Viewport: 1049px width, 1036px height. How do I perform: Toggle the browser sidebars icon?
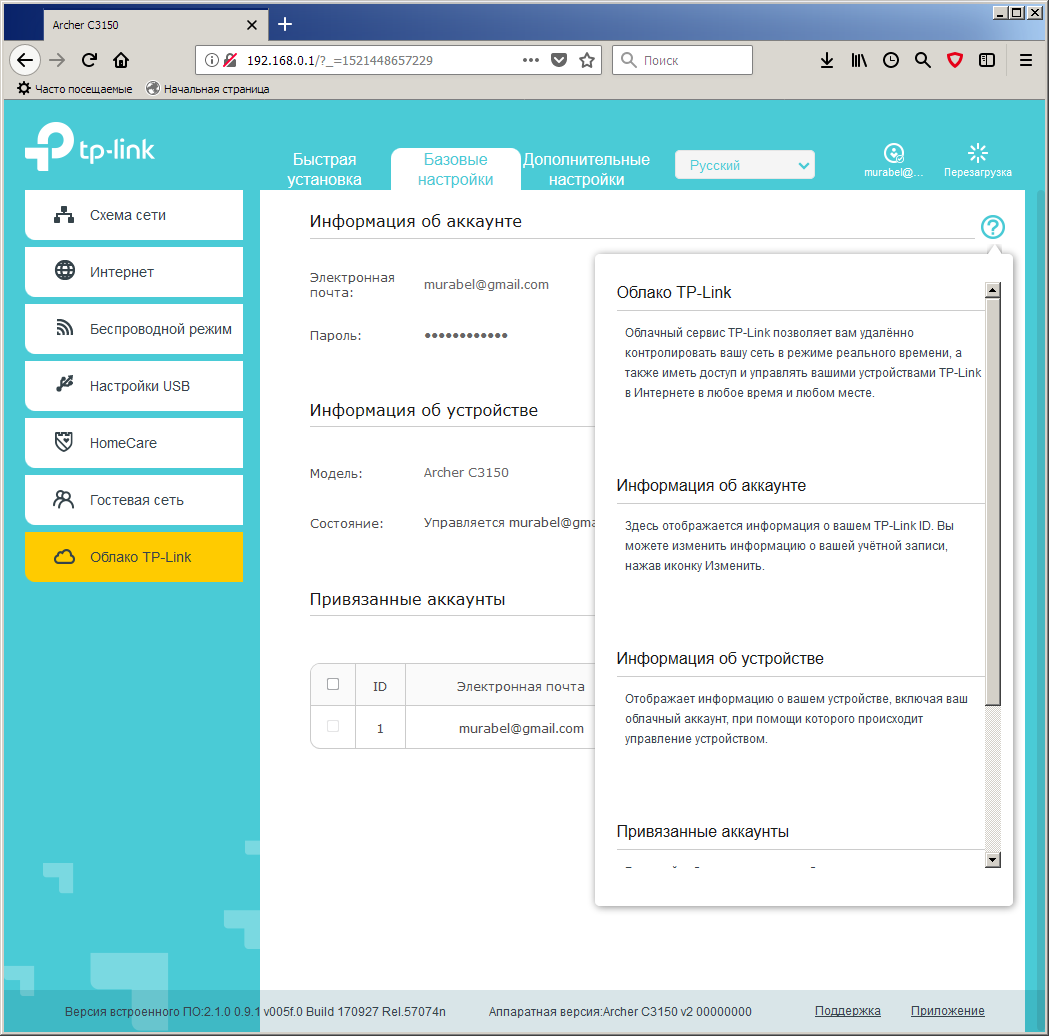pos(987,60)
